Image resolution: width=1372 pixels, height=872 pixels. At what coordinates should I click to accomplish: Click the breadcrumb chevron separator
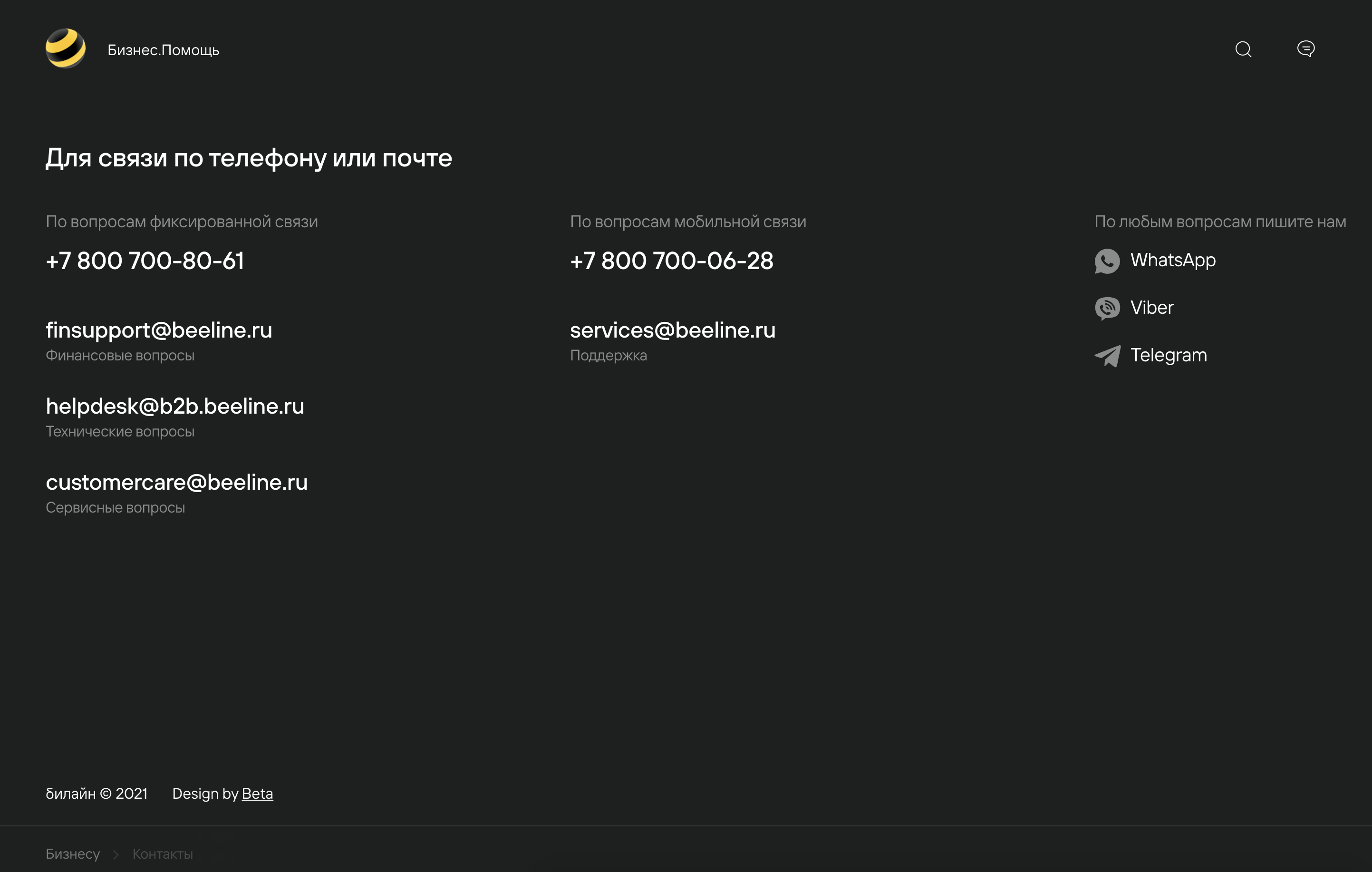click(x=116, y=854)
